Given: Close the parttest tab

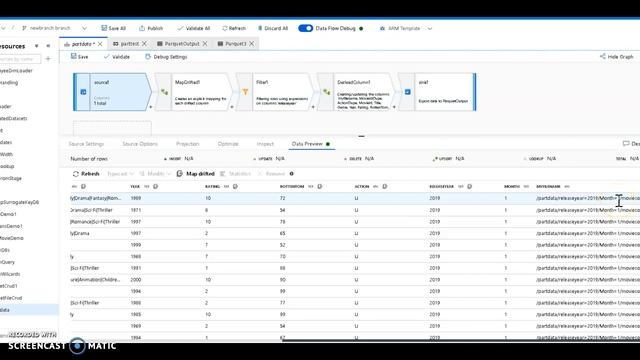Looking at the screenshot, I should (144, 44).
